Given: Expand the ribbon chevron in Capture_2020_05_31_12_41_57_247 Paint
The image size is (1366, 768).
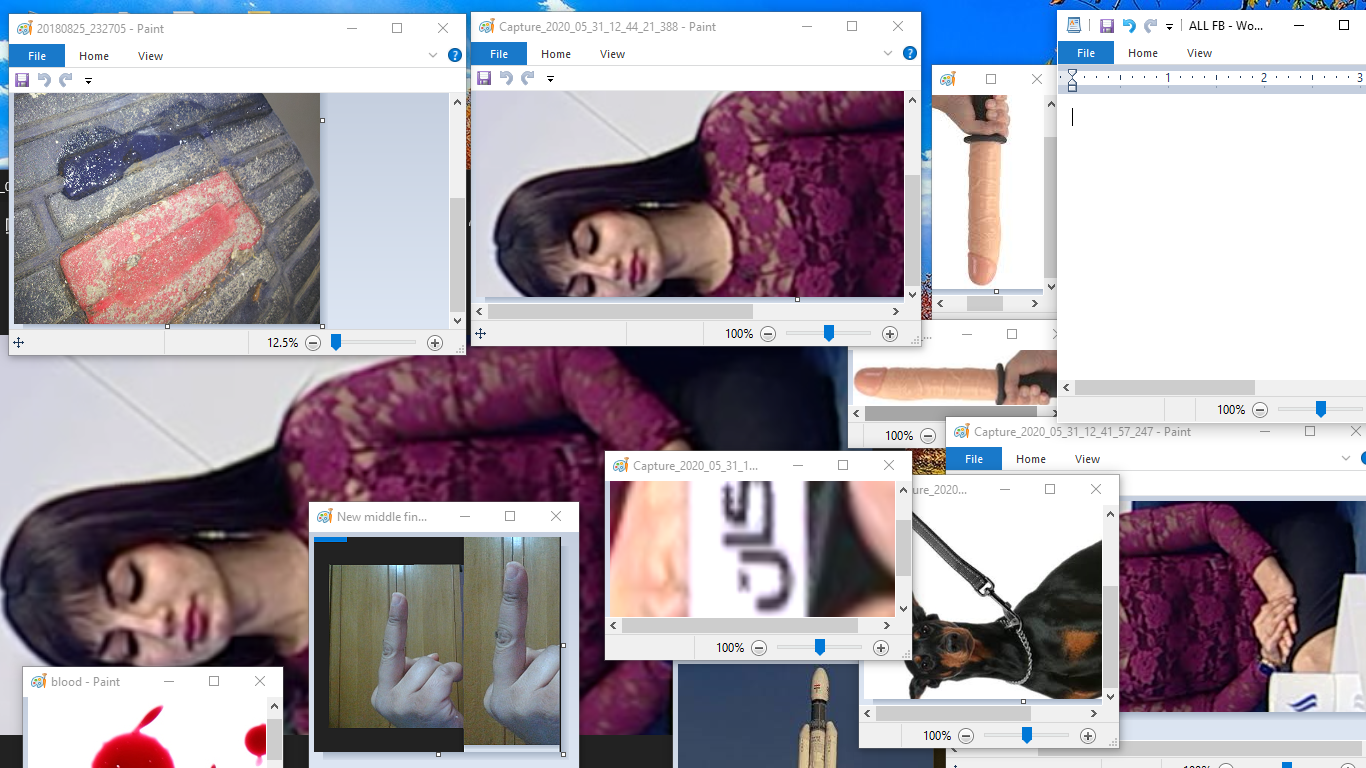Looking at the screenshot, I should [x=1346, y=459].
